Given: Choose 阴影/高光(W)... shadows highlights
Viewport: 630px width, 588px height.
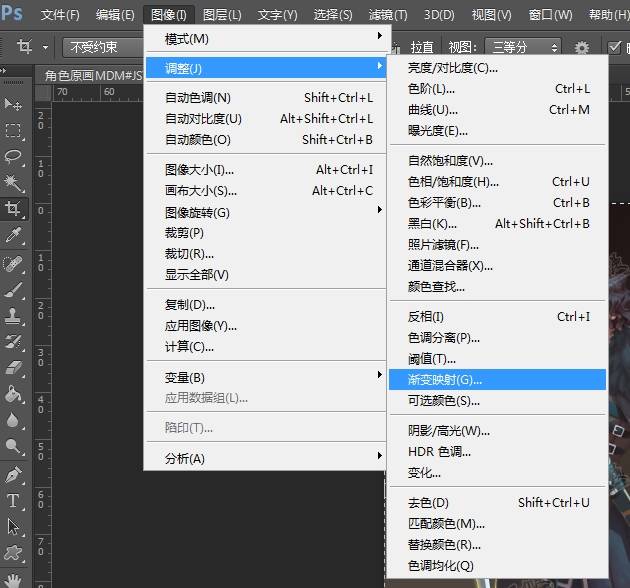Looking at the screenshot, I should (x=497, y=431).
